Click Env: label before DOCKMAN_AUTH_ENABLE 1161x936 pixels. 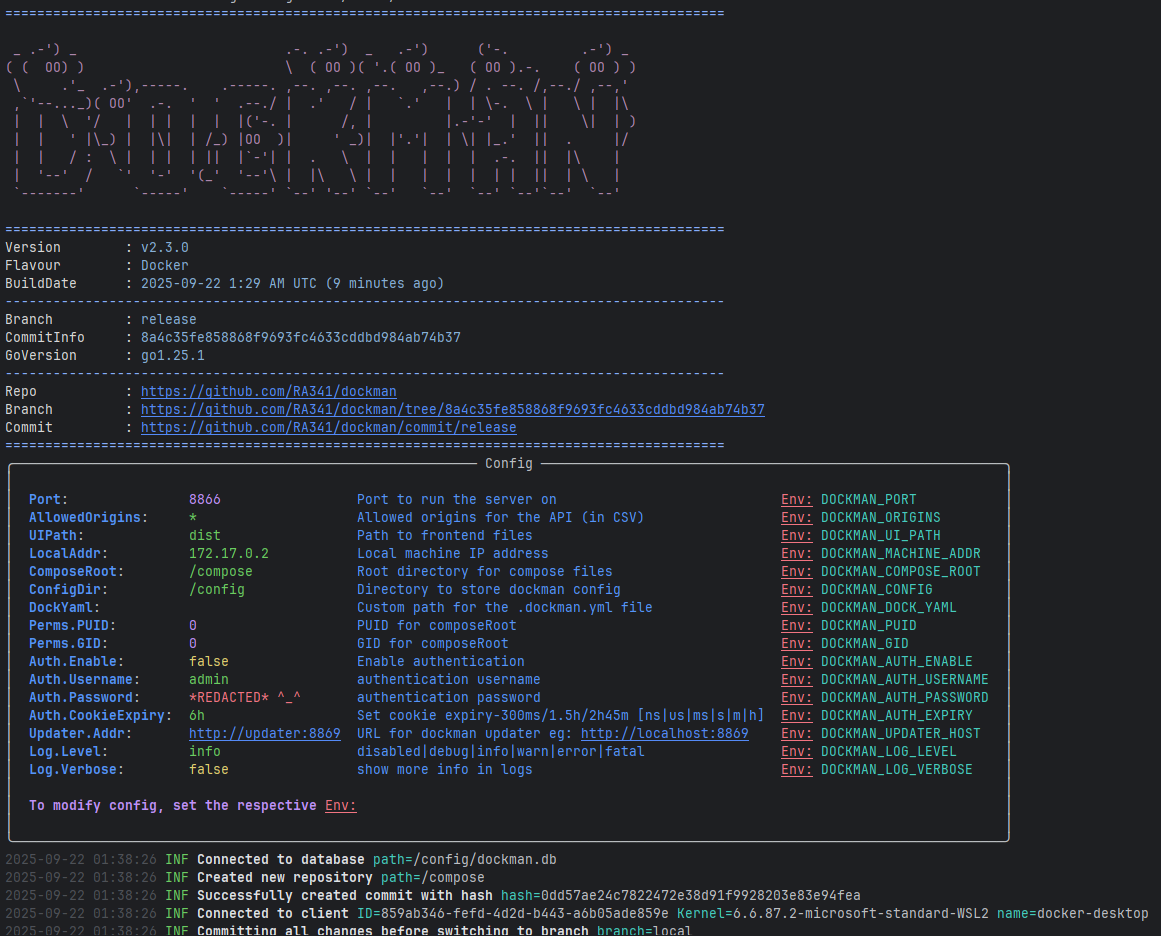click(x=796, y=662)
